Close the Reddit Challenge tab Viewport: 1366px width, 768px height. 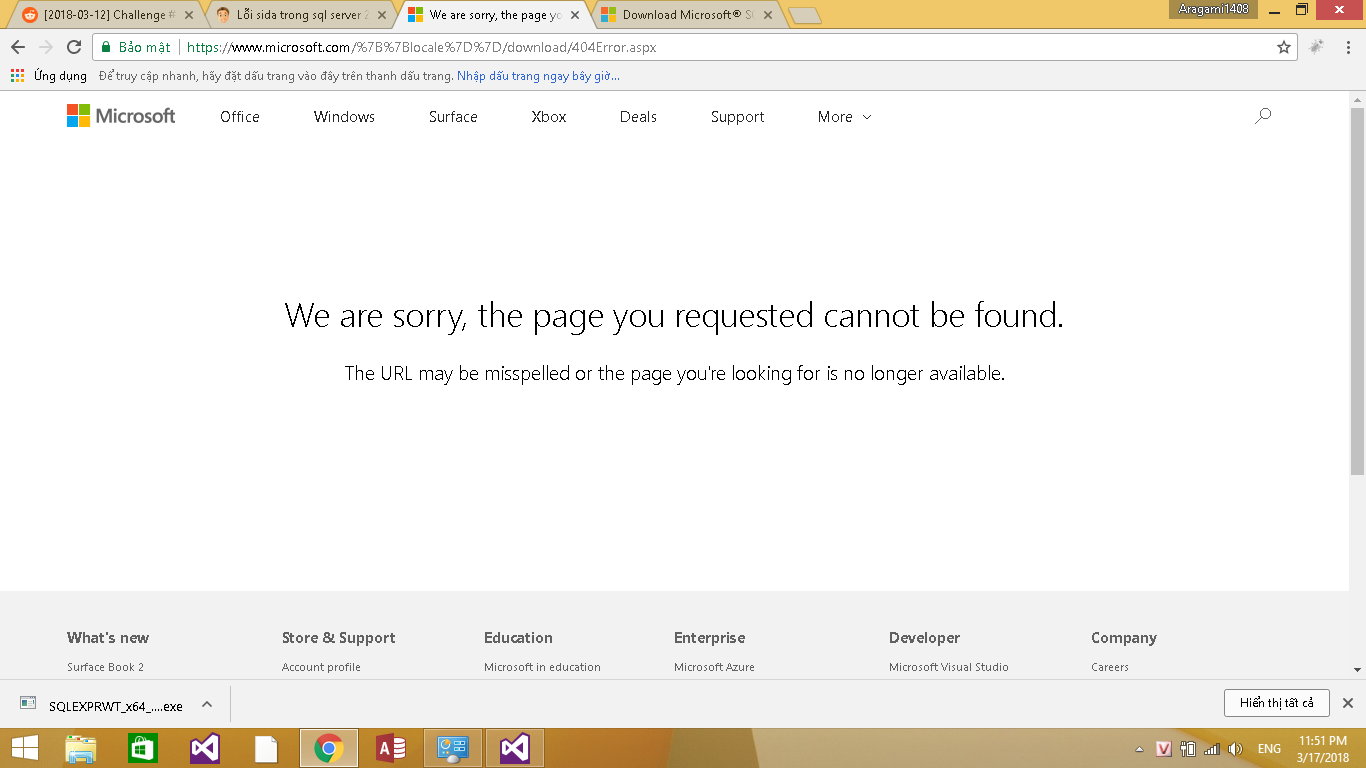click(x=189, y=15)
